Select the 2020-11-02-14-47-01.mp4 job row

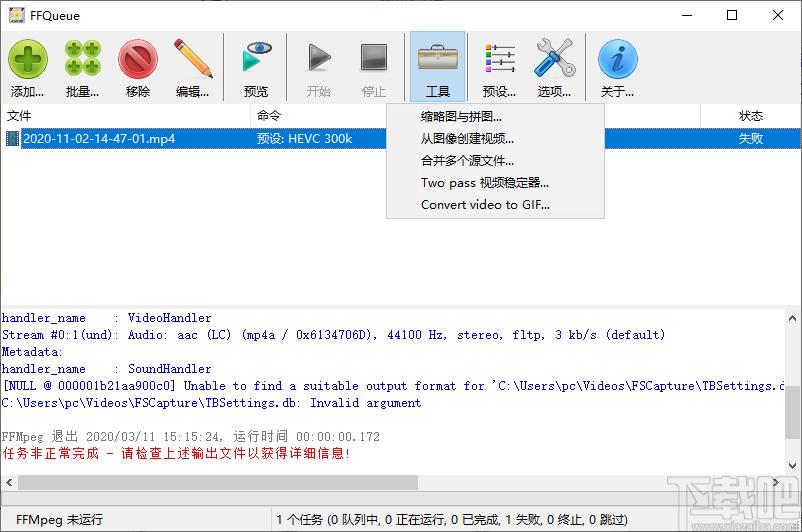(401, 139)
